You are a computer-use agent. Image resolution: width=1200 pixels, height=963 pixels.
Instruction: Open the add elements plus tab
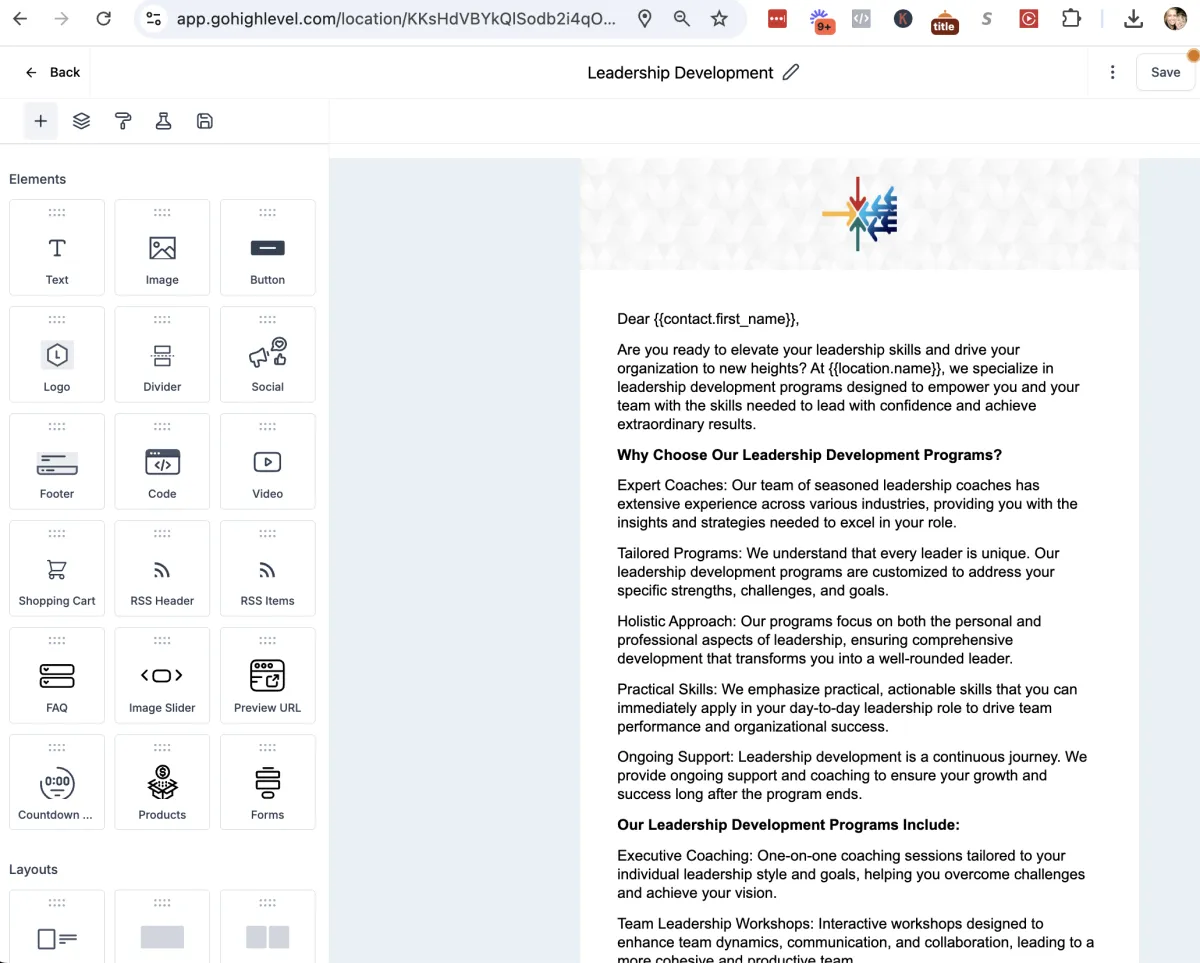pyautogui.click(x=40, y=121)
